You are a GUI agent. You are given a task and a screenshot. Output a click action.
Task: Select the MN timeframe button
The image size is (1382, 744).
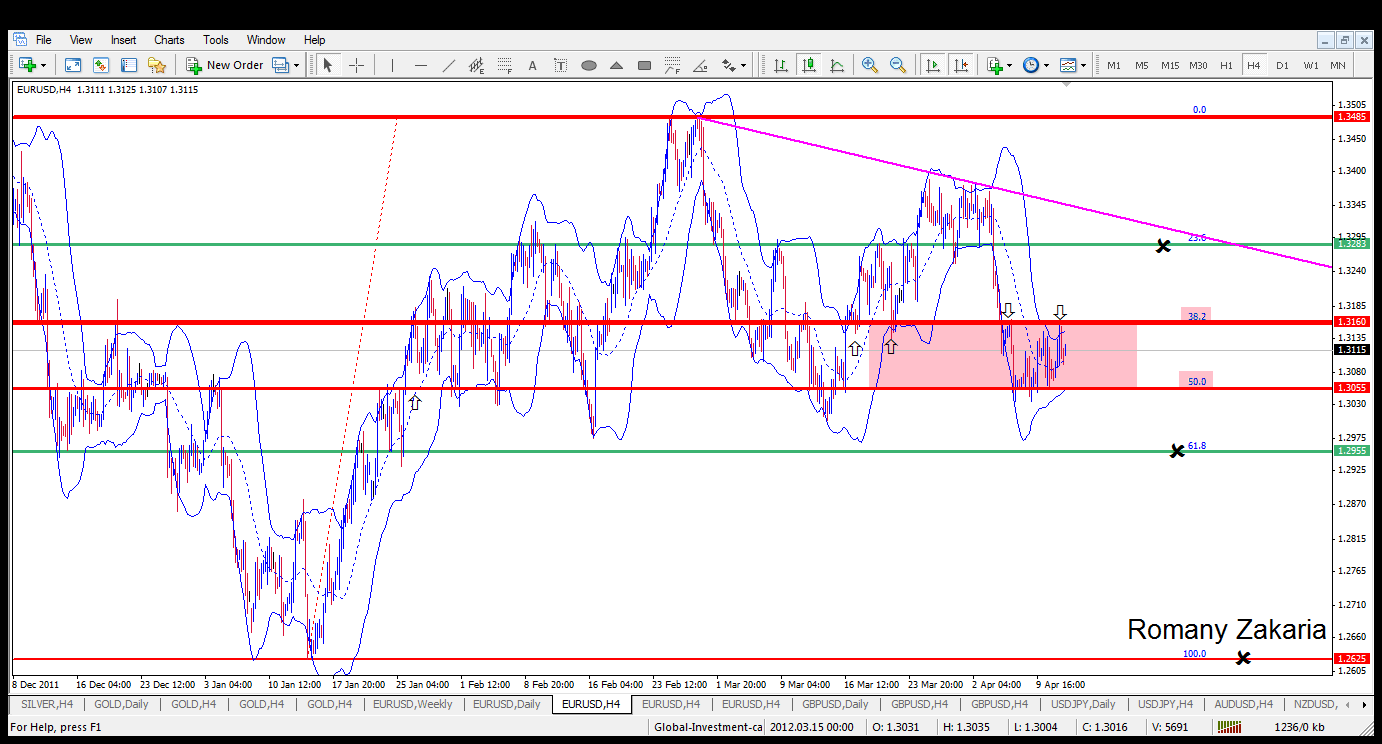(1338, 65)
